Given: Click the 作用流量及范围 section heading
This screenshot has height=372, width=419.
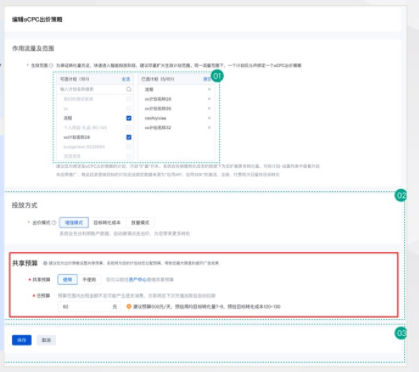Looking at the screenshot, I should (x=33, y=49).
